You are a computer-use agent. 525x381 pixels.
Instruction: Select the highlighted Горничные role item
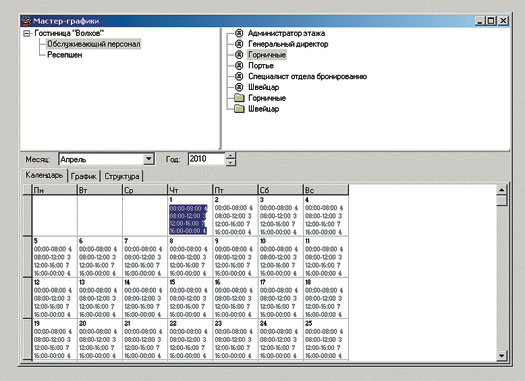(x=267, y=55)
